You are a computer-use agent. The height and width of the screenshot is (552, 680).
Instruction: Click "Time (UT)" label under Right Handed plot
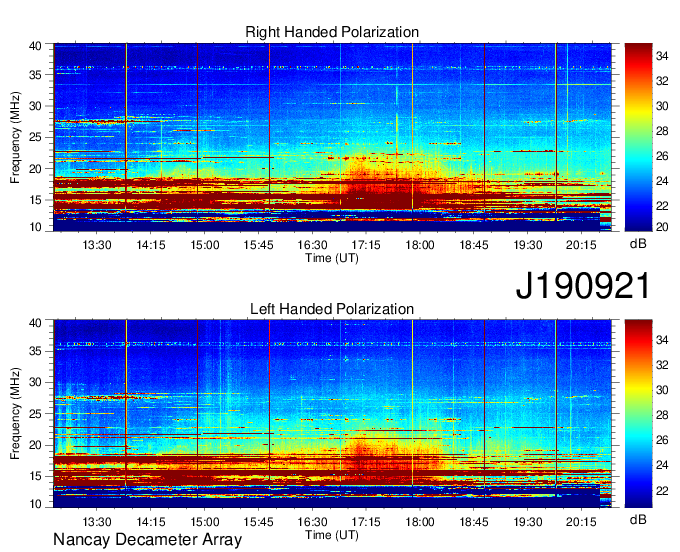tap(332, 258)
